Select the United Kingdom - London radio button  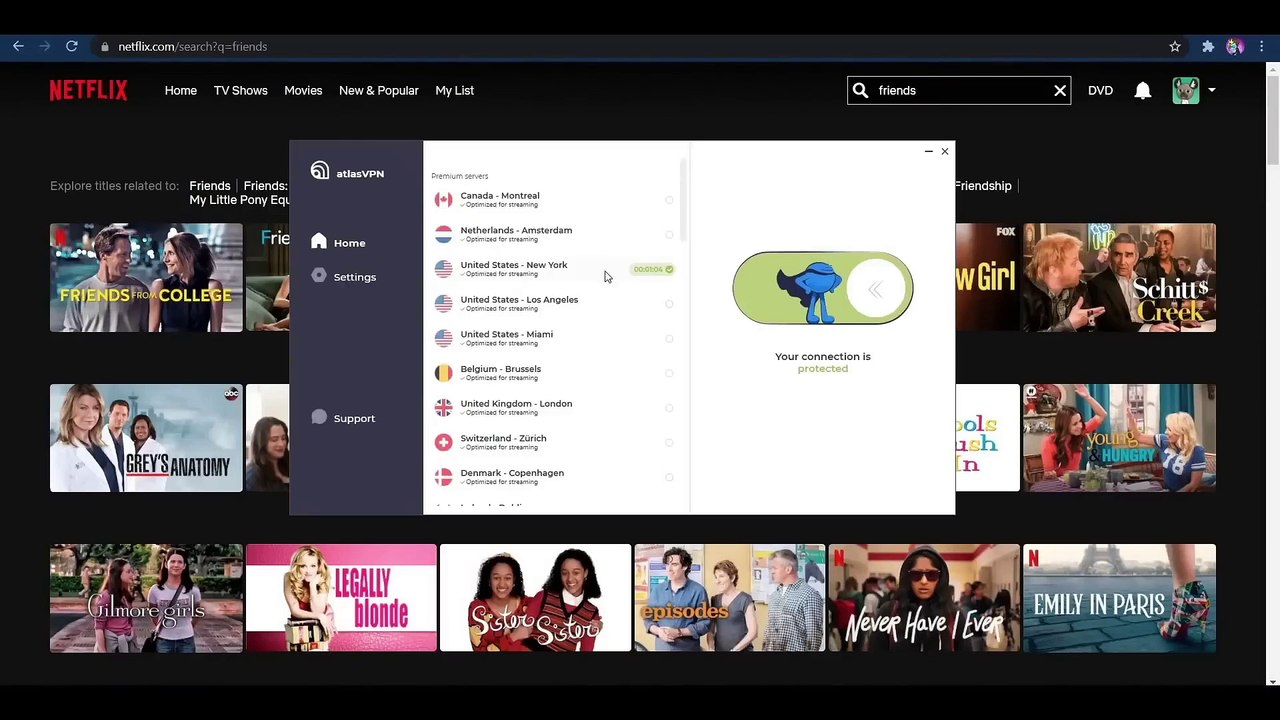[669, 408]
